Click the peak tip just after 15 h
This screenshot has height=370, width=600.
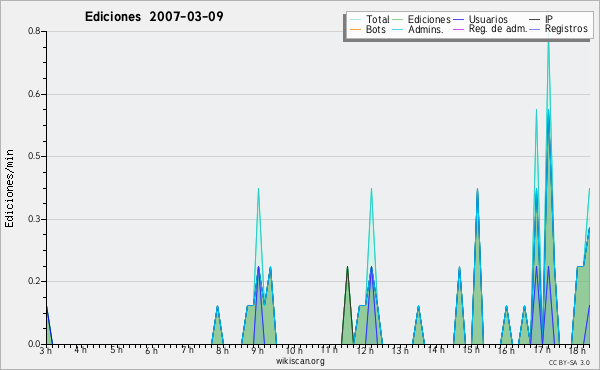coord(477,190)
